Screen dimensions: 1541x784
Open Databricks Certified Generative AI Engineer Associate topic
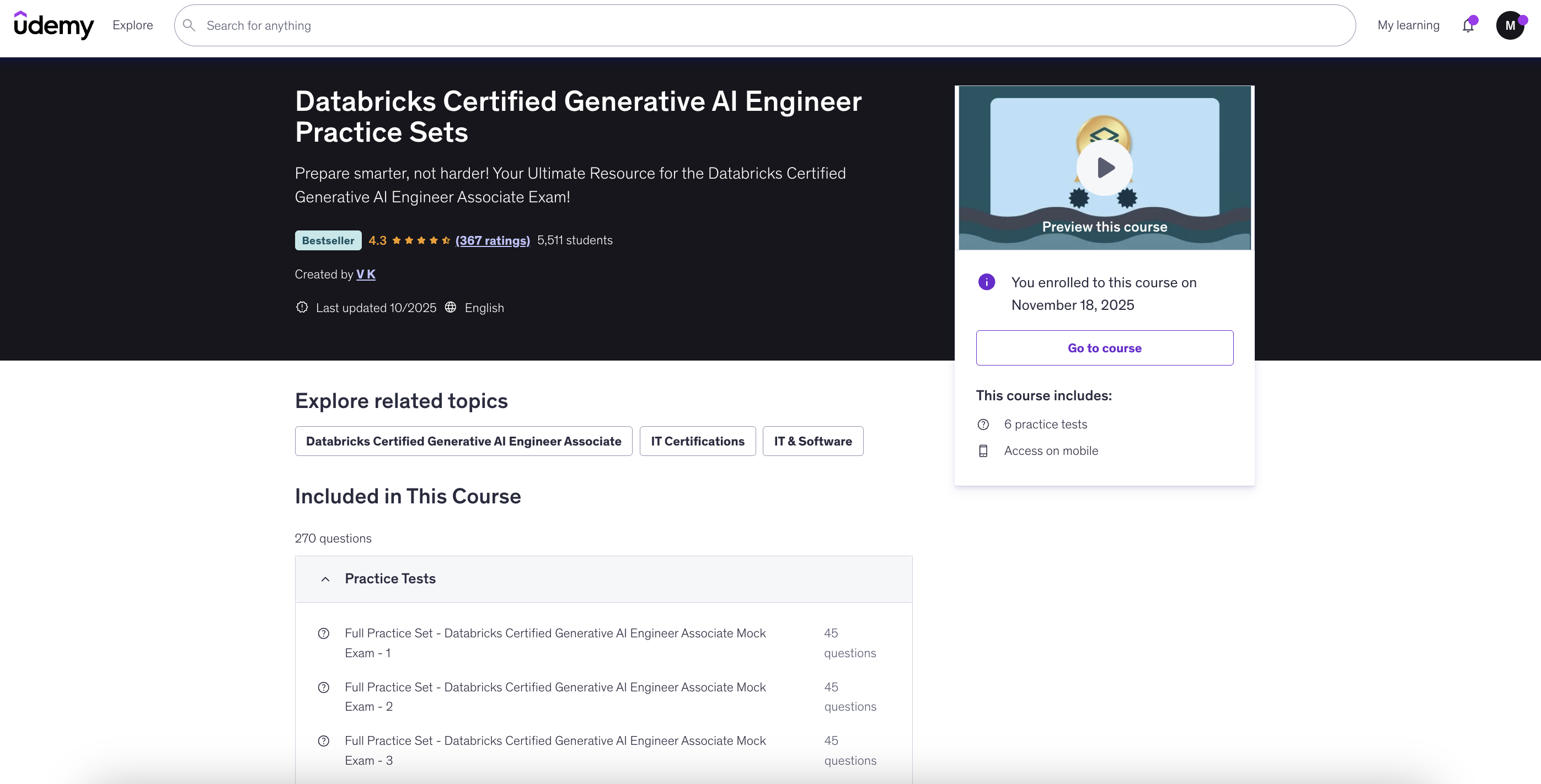pyautogui.click(x=463, y=441)
